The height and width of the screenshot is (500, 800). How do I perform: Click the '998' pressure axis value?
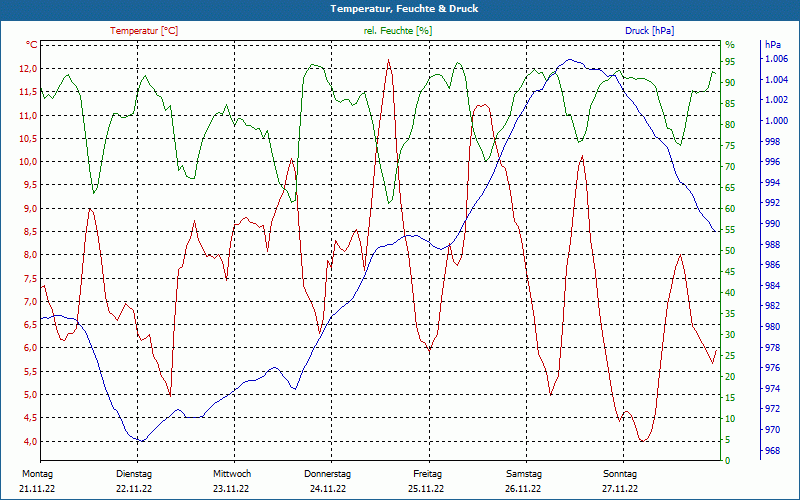pyautogui.click(x=773, y=141)
